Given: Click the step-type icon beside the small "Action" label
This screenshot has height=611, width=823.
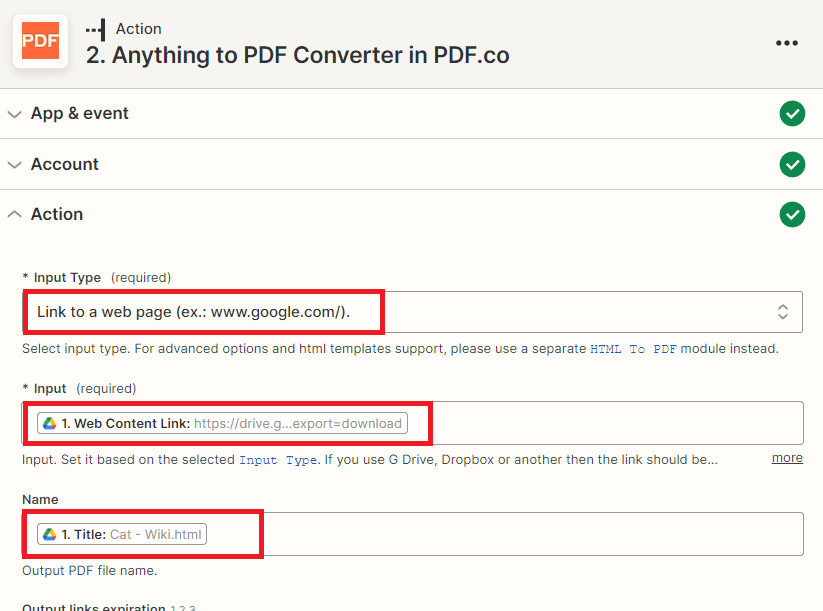Looking at the screenshot, I should [x=96, y=29].
